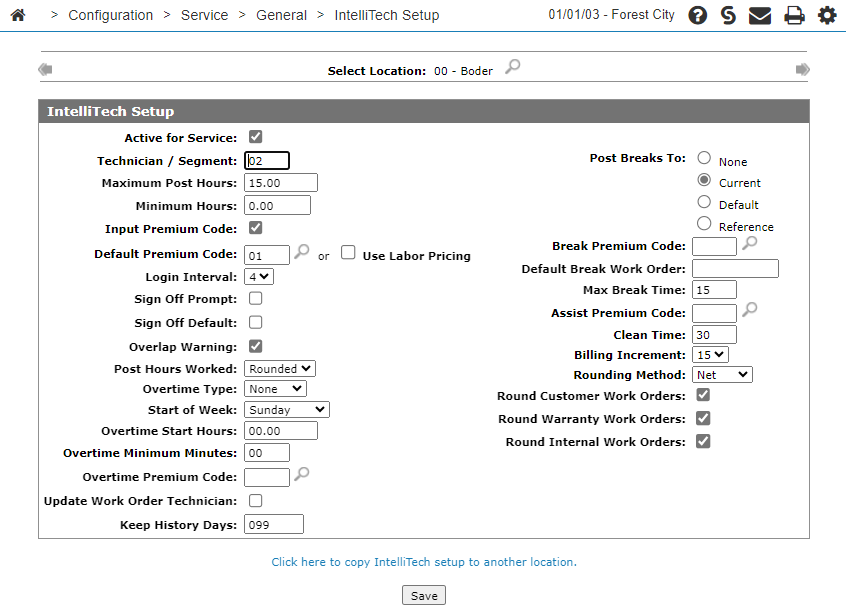Click copy IntelliTech setup to another location link
846x616 pixels.
424,562
